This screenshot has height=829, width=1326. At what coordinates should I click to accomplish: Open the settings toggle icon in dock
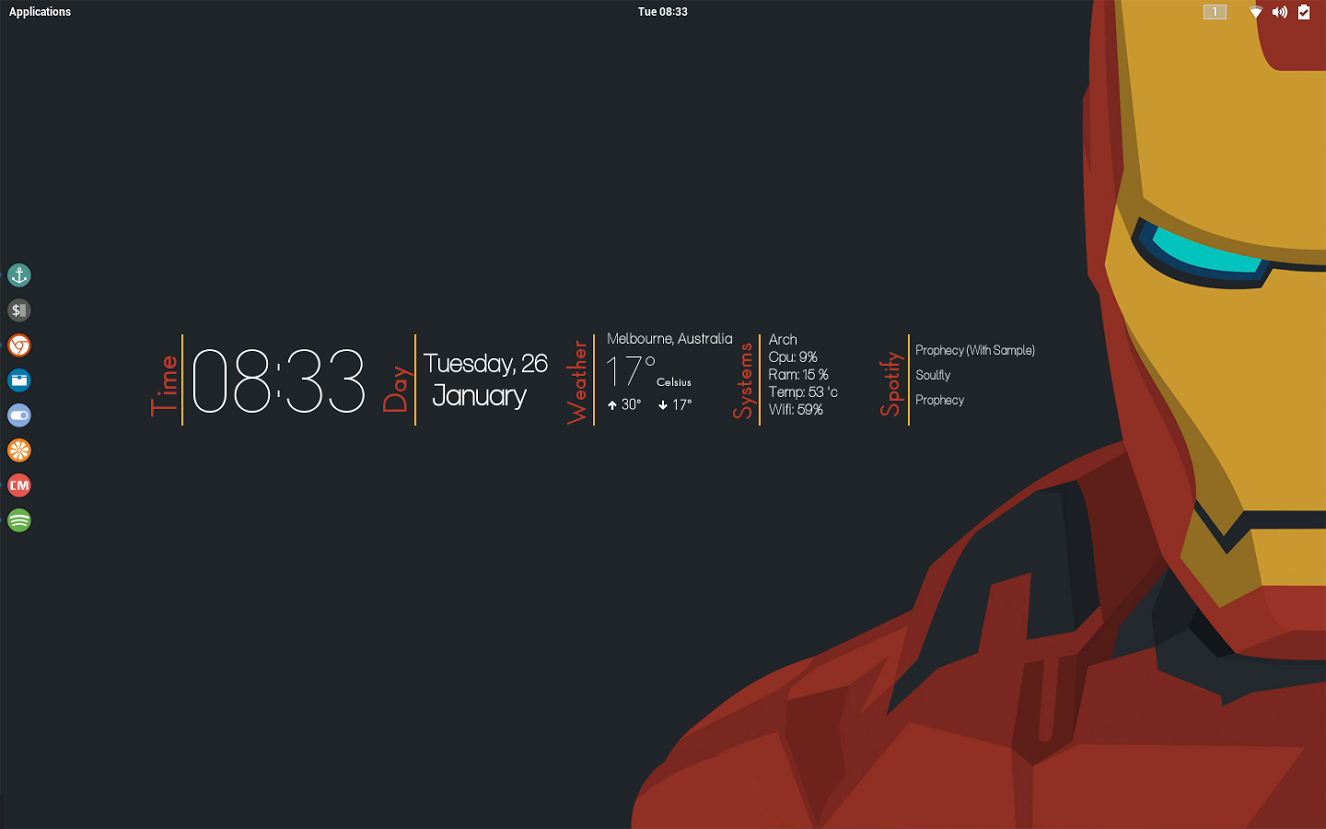pyautogui.click(x=19, y=415)
